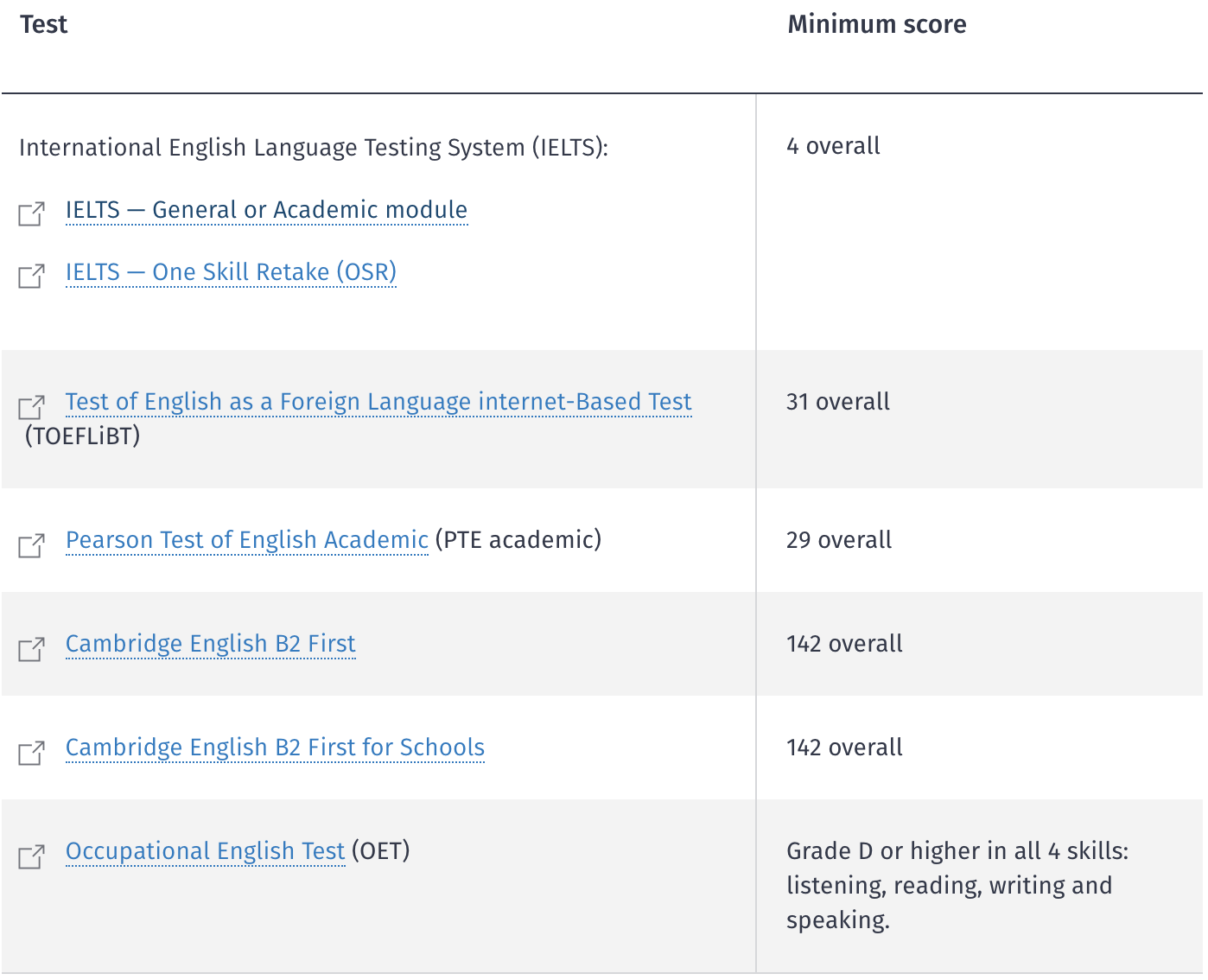Open IELTS — General or Academic module link
The height and width of the screenshot is (980, 1208).
pyautogui.click(x=266, y=210)
